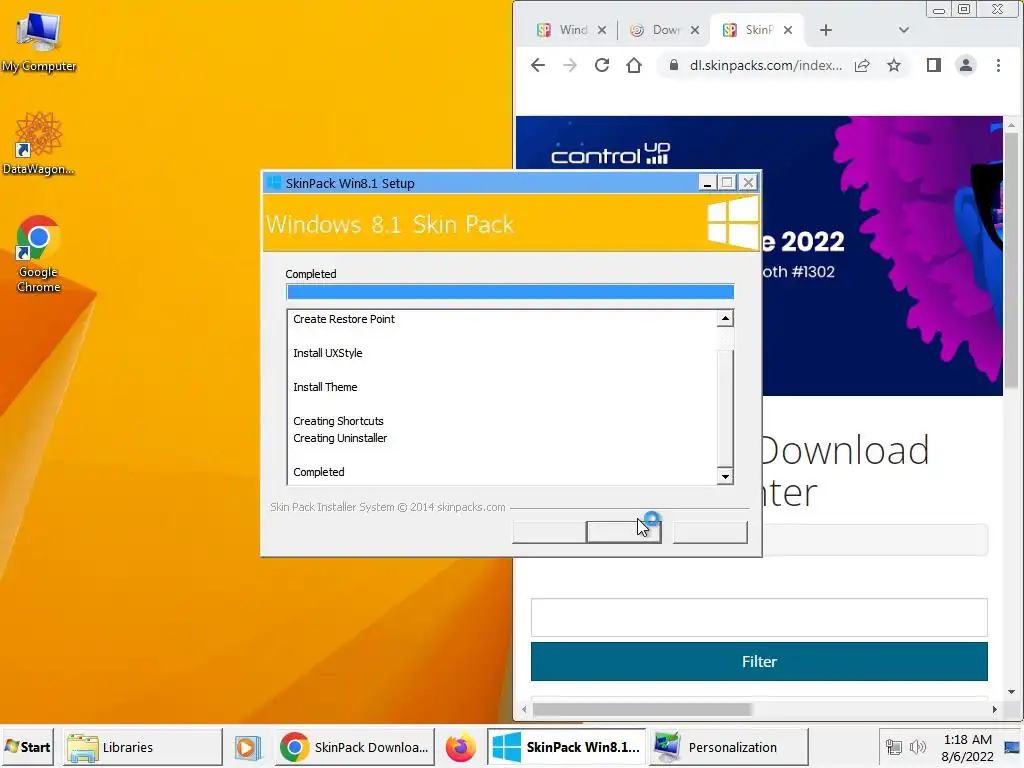Click the empty filter text field above Filter

click(759, 617)
